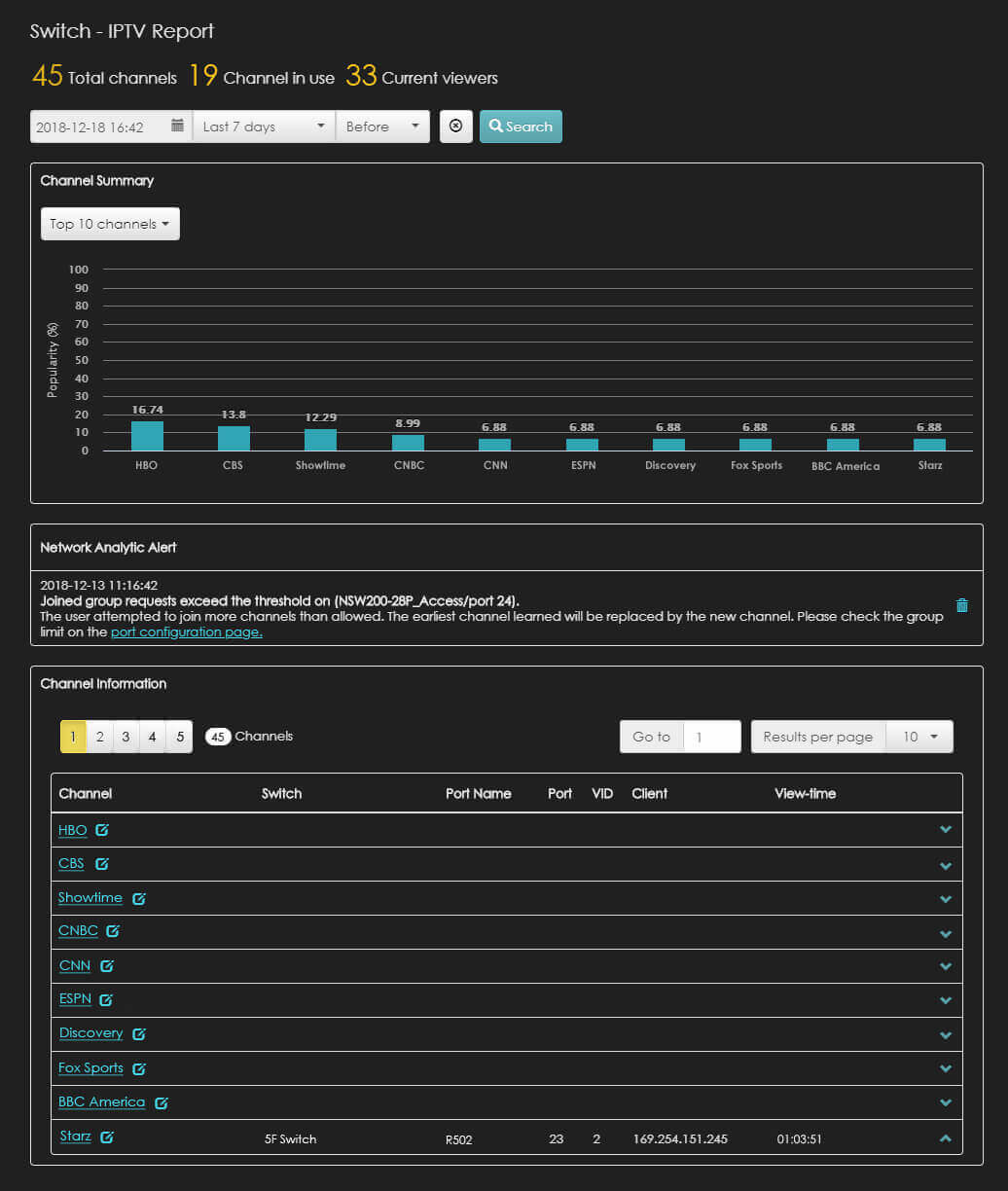Viewport: 1008px width, 1191px height.
Task: Open the HBO channel link
Action: tap(73, 830)
